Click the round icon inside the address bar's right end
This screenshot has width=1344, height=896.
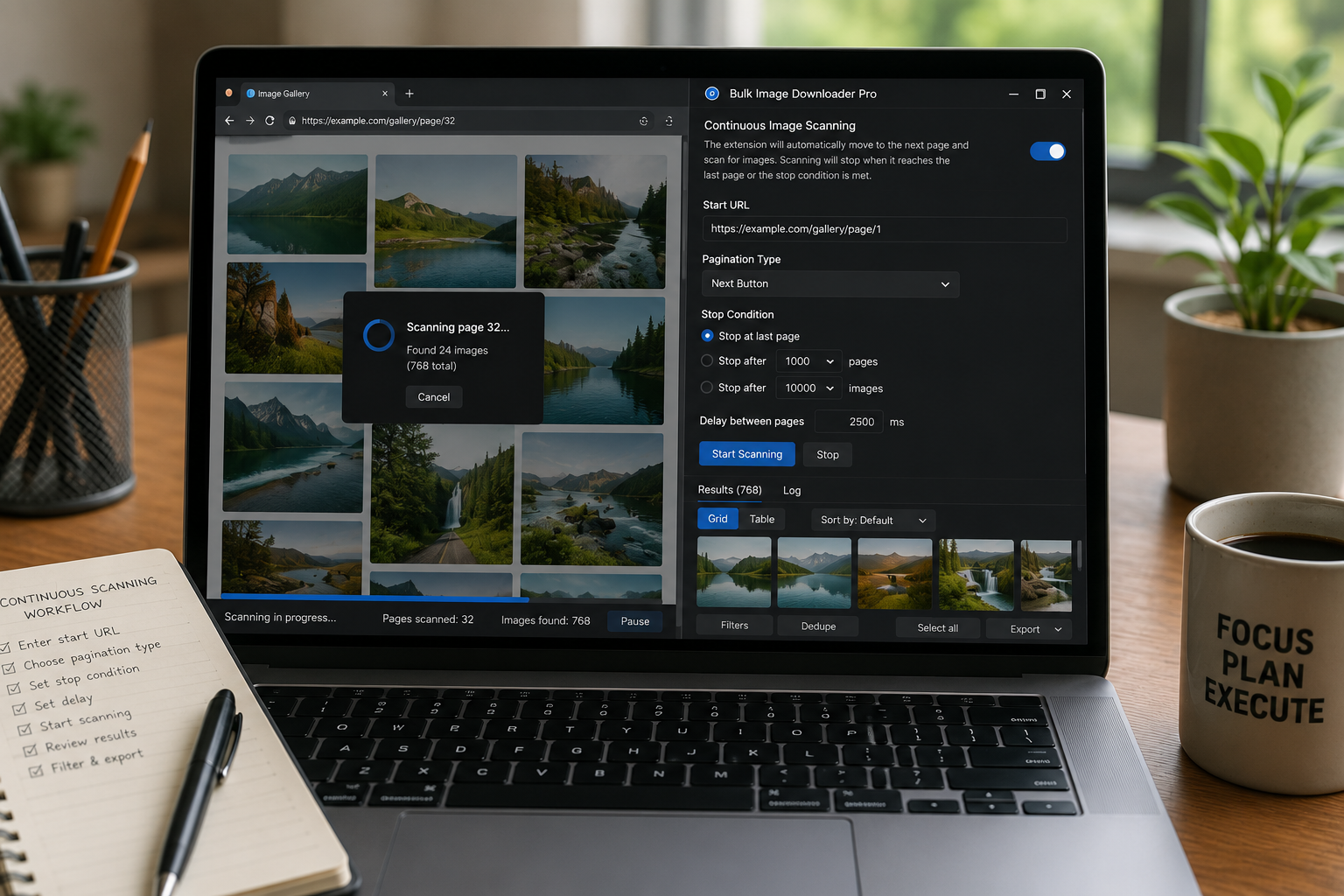pyautogui.click(x=643, y=121)
